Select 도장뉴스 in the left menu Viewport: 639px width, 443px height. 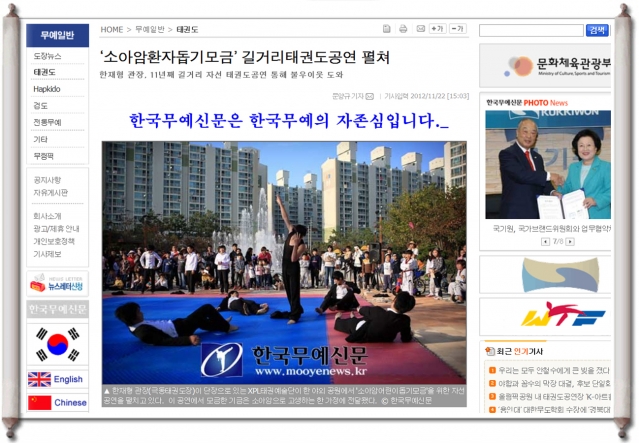(x=47, y=56)
